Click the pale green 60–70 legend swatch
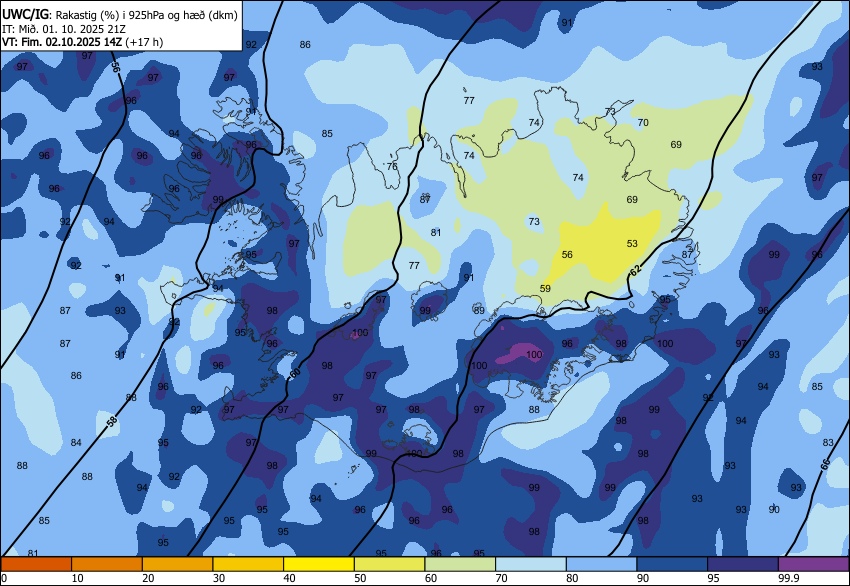 click(460, 564)
